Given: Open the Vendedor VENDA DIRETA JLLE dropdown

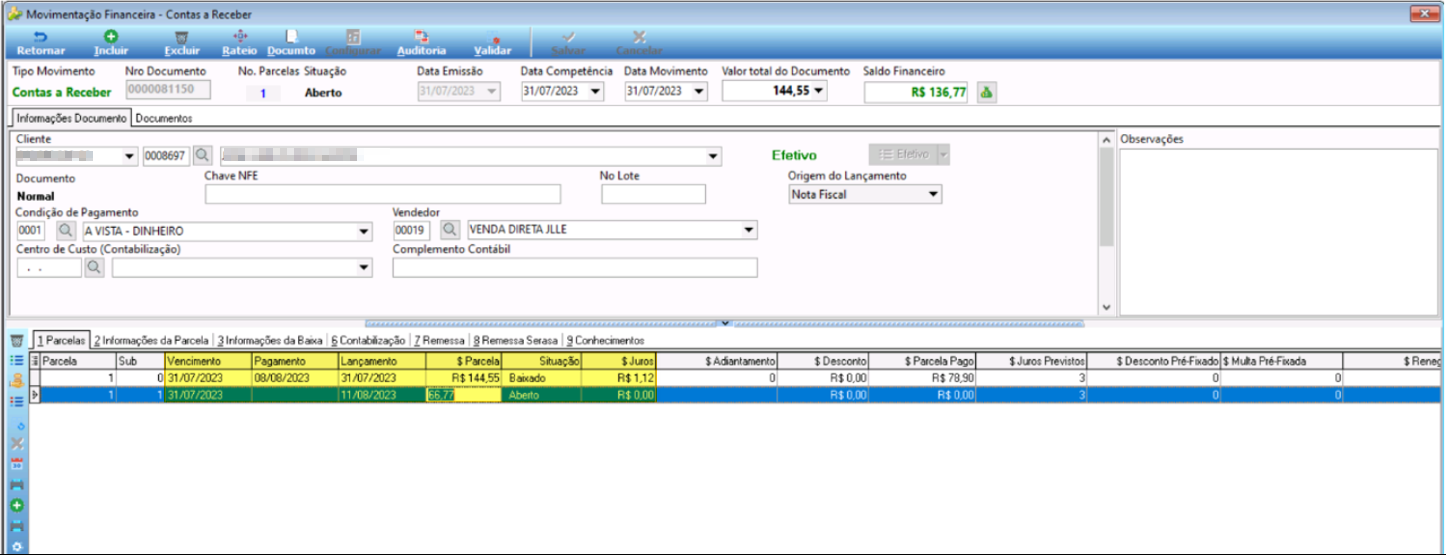Looking at the screenshot, I should (749, 231).
